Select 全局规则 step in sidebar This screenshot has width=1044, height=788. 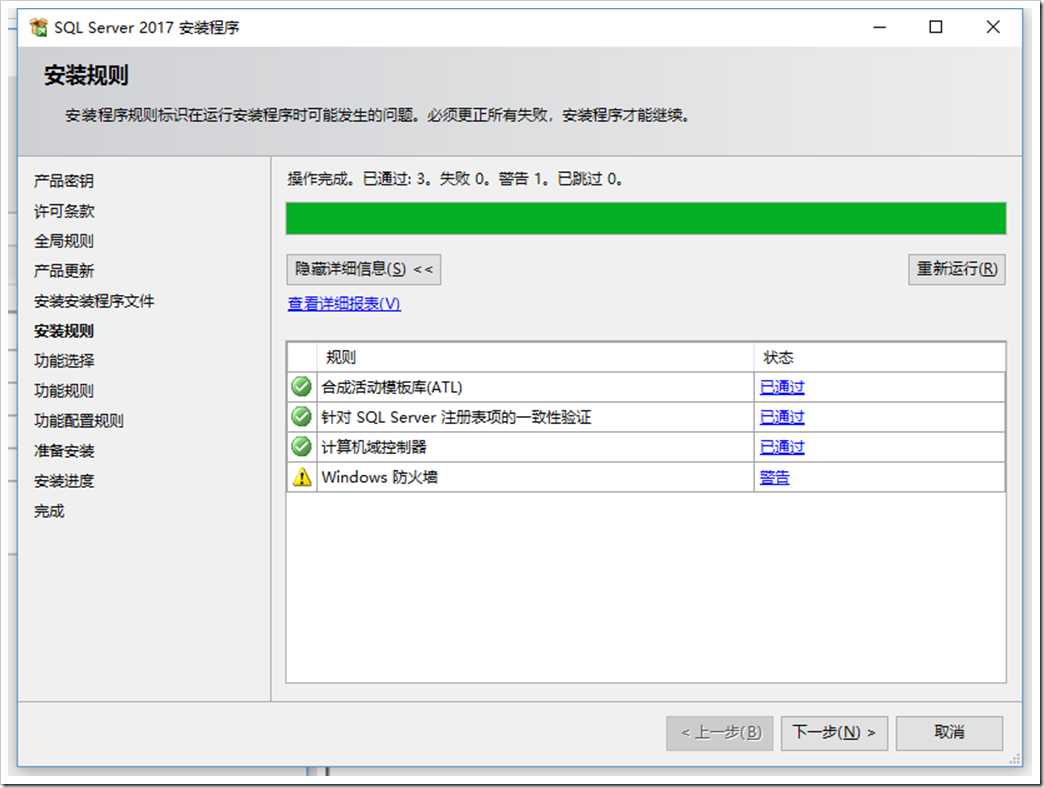coord(64,241)
